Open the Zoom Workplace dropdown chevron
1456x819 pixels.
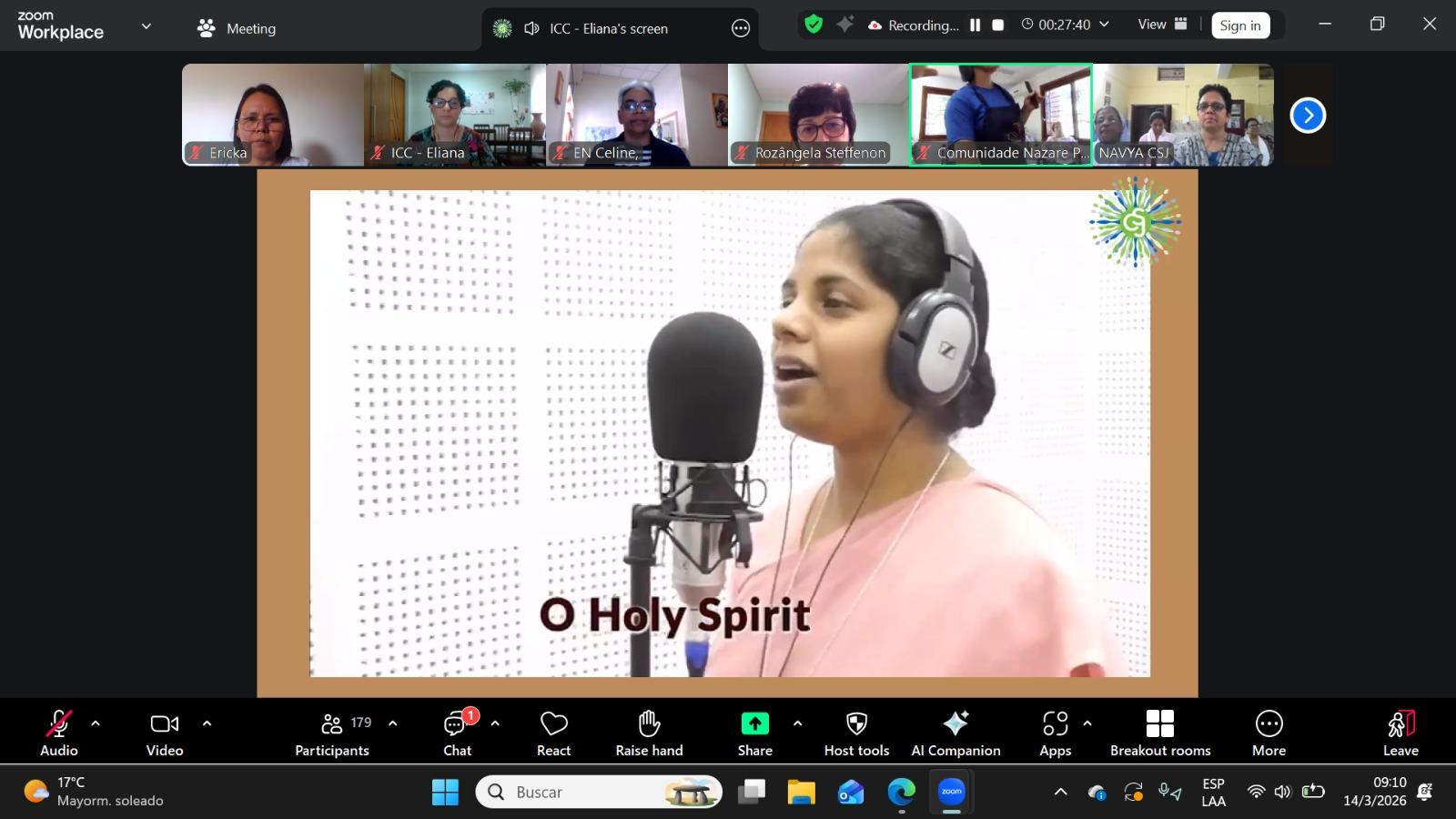point(146,26)
